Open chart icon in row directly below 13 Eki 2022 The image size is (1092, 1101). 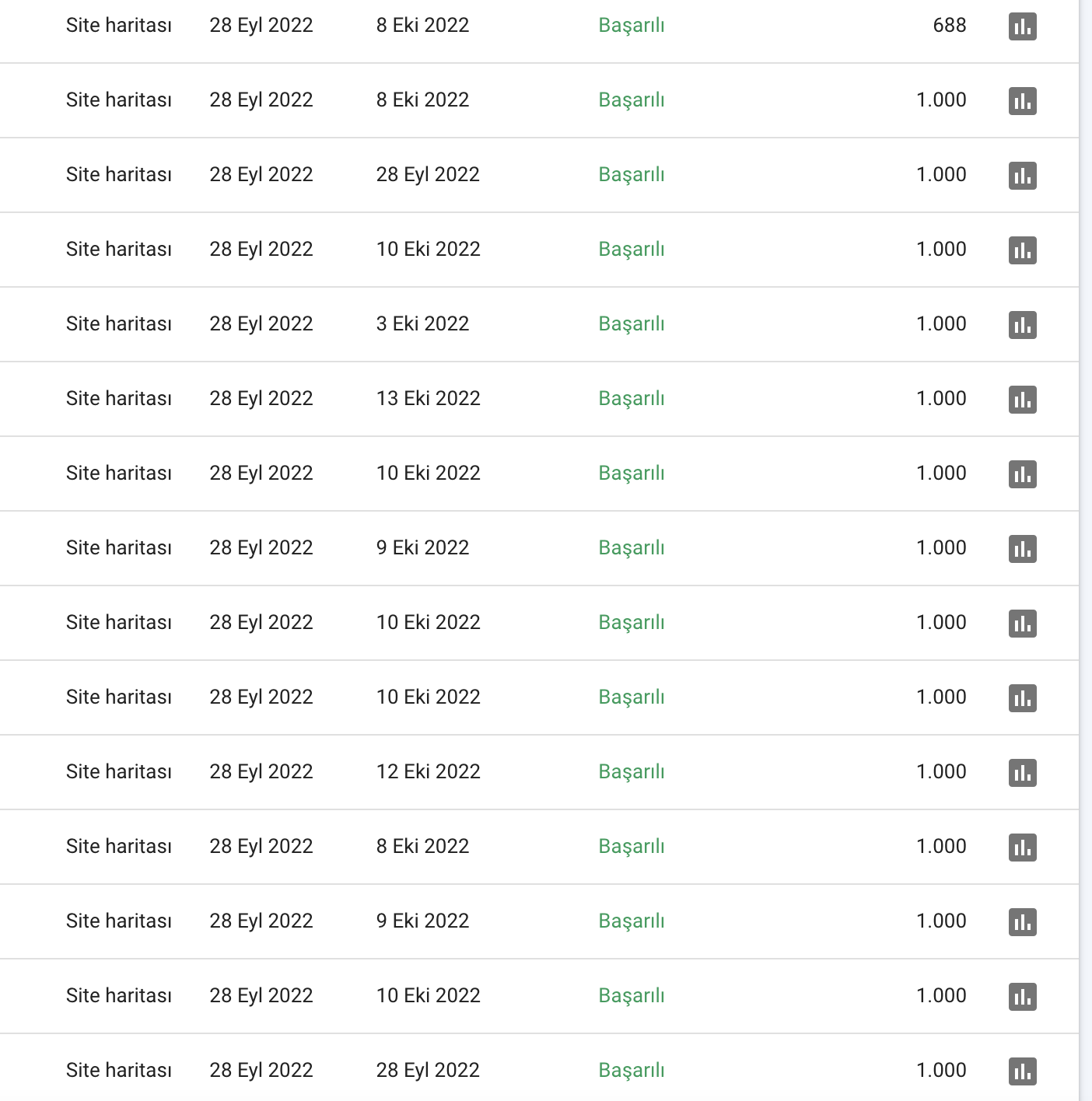[x=1022, y=474]
